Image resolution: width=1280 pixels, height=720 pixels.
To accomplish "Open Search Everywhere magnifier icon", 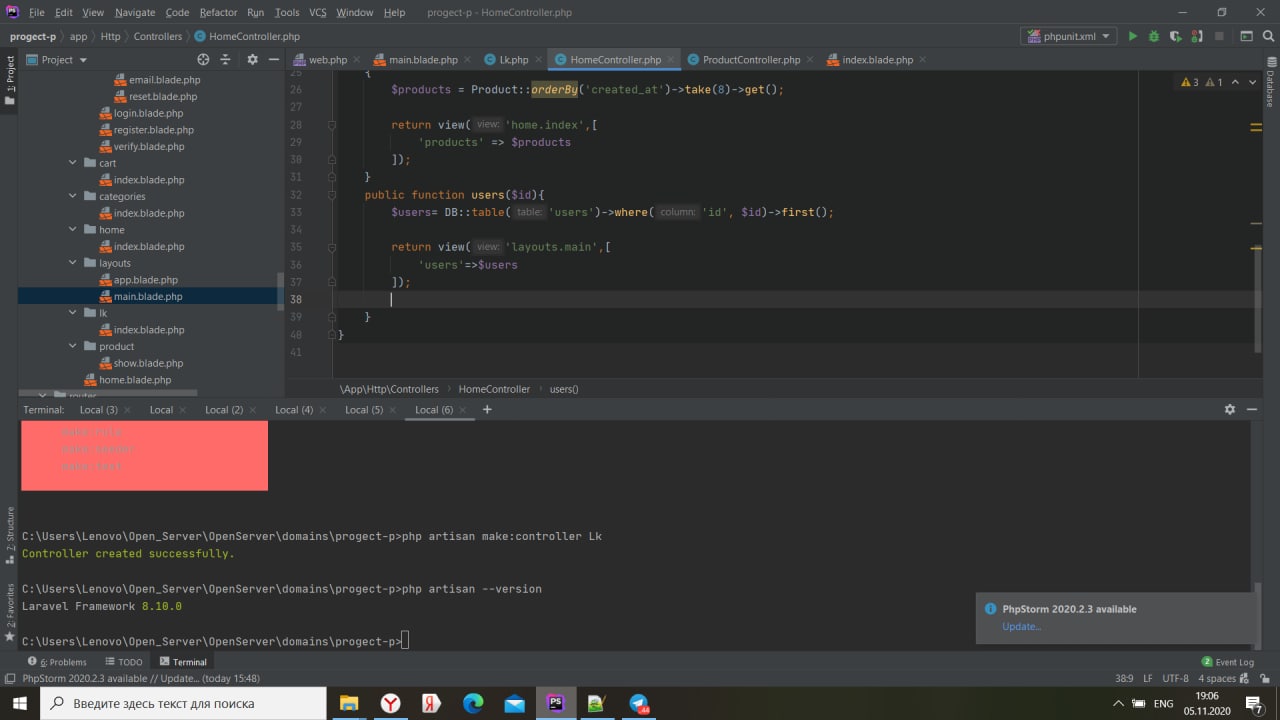I will (1268, 36).
